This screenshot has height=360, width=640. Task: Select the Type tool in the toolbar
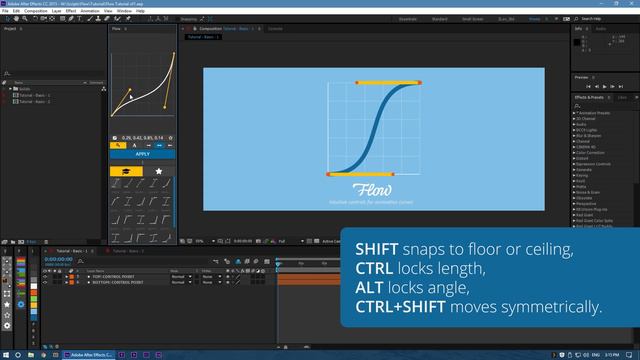point(79,19)
